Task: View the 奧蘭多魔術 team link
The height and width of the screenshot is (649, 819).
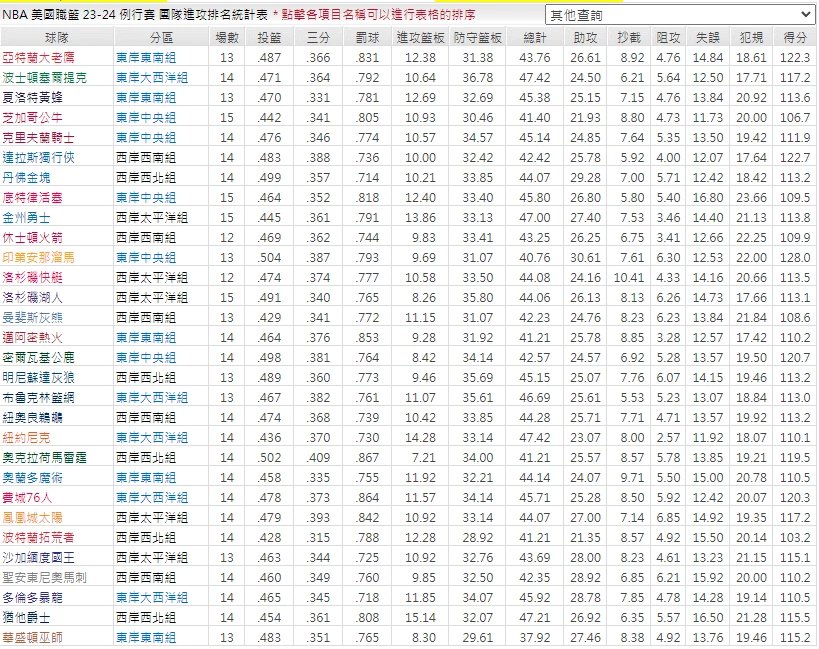Action: [x=32, y=478]
